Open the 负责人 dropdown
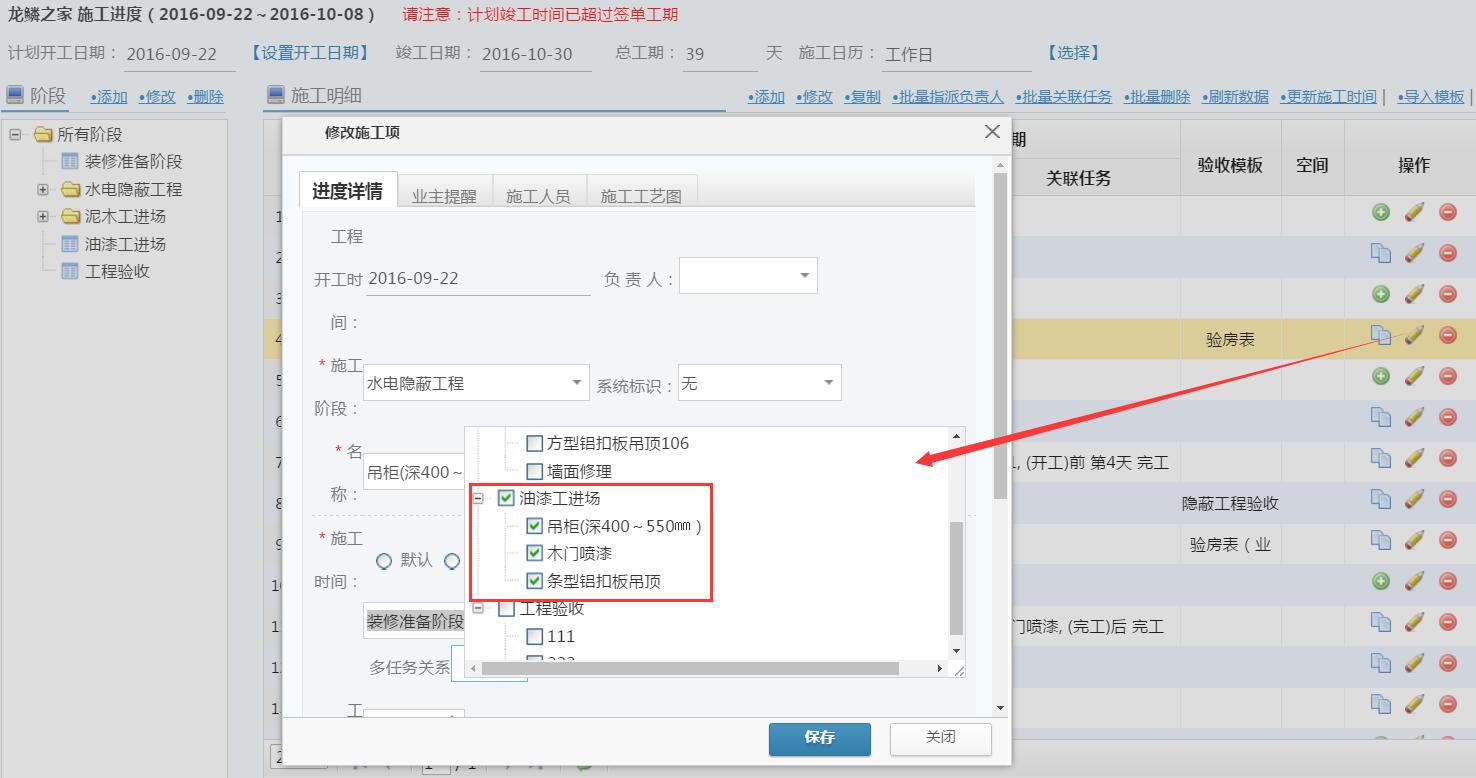The width and height of the screenshot is (1476, 778). point(804,276)
